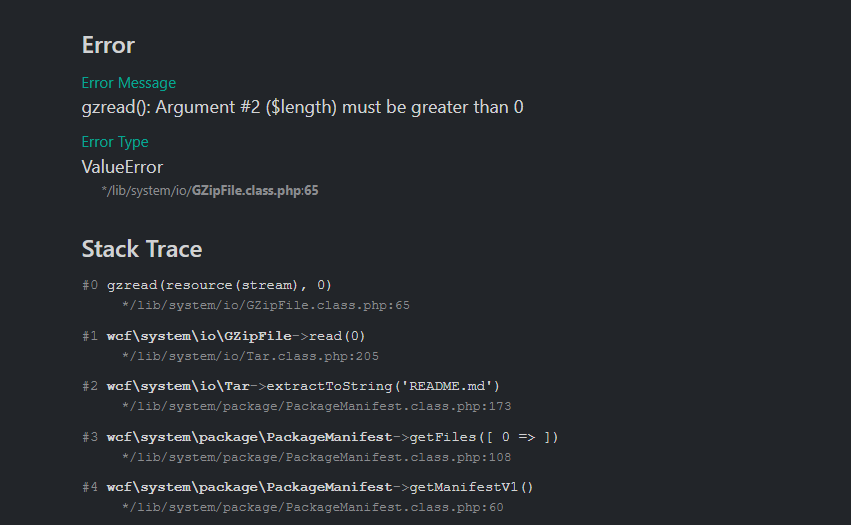Click stack frame number #1
Screen dimensions: 851x525
point(91,336)
